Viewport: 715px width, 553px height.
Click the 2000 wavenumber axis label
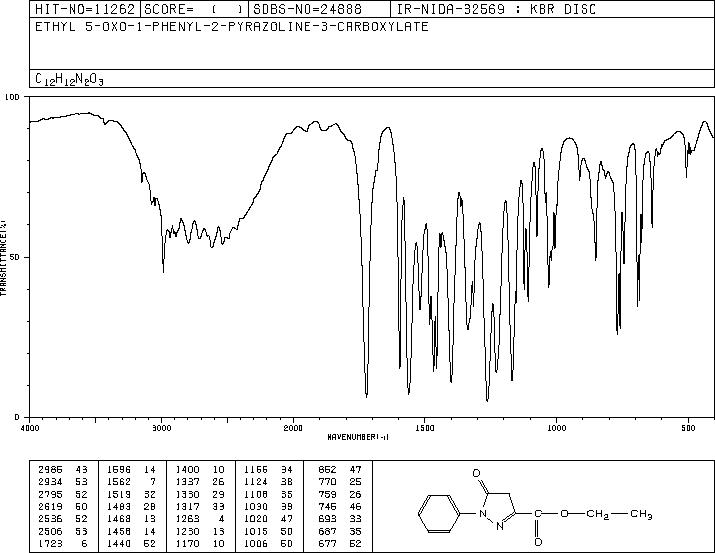[293, 428]
